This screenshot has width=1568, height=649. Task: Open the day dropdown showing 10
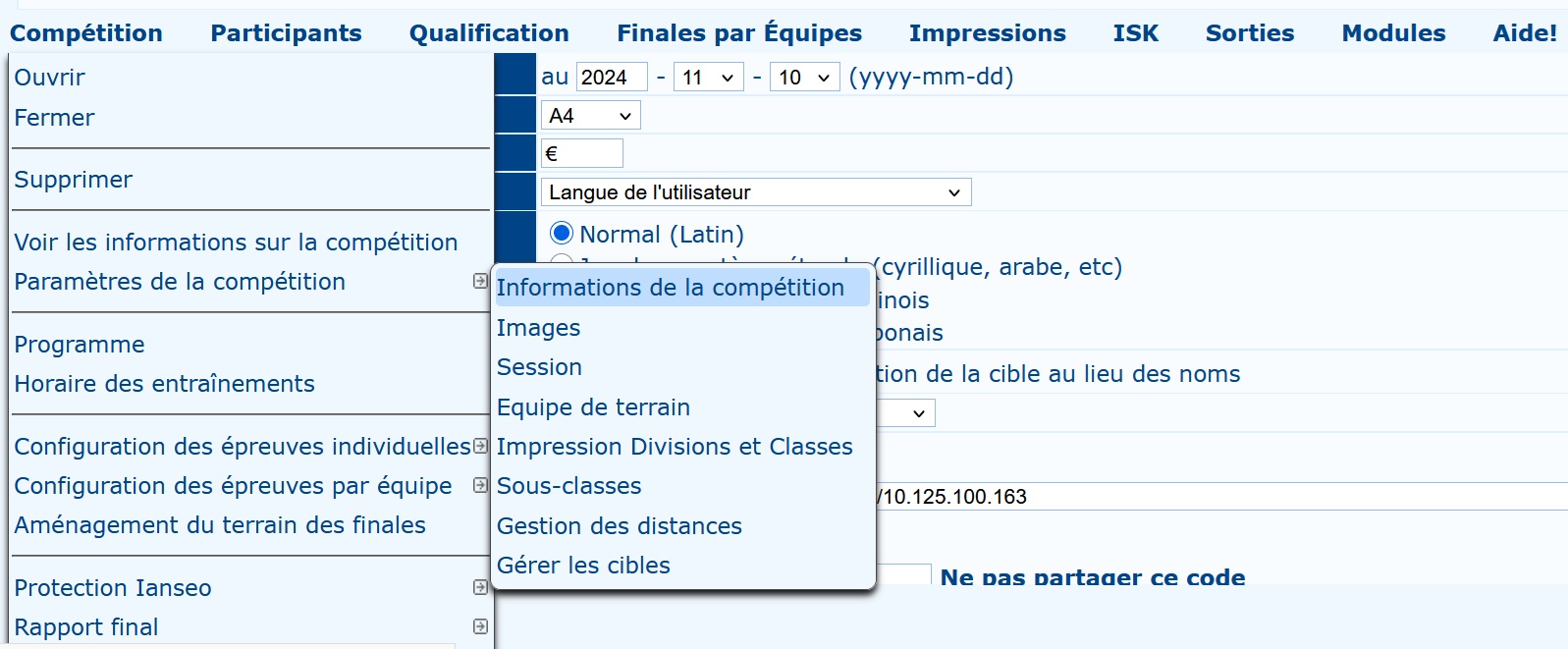[x=805, y=78]
